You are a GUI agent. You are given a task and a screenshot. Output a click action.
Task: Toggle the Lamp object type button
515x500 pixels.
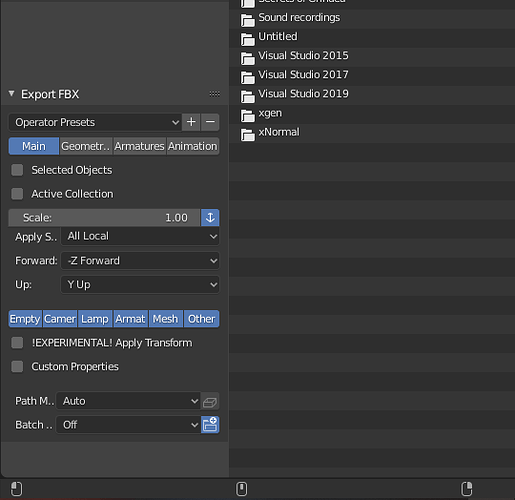pyautogui.click(x=95, y=319)
